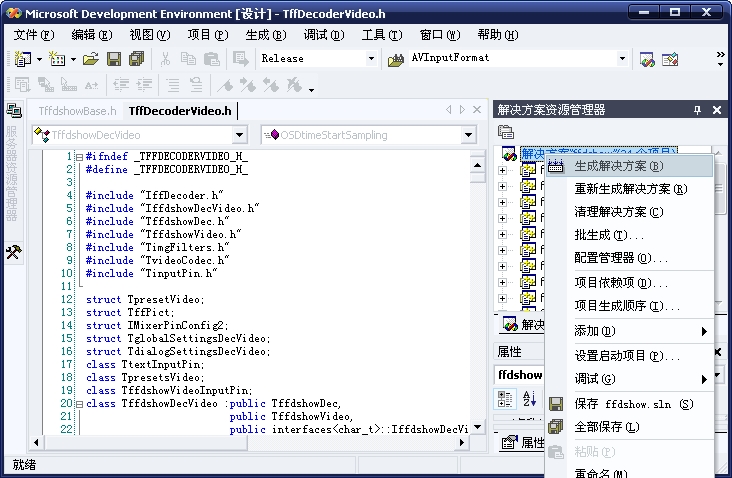Choose 设置启动项目(P)... from context menu
The image size is (732, 478).
[x=629, y=356]
